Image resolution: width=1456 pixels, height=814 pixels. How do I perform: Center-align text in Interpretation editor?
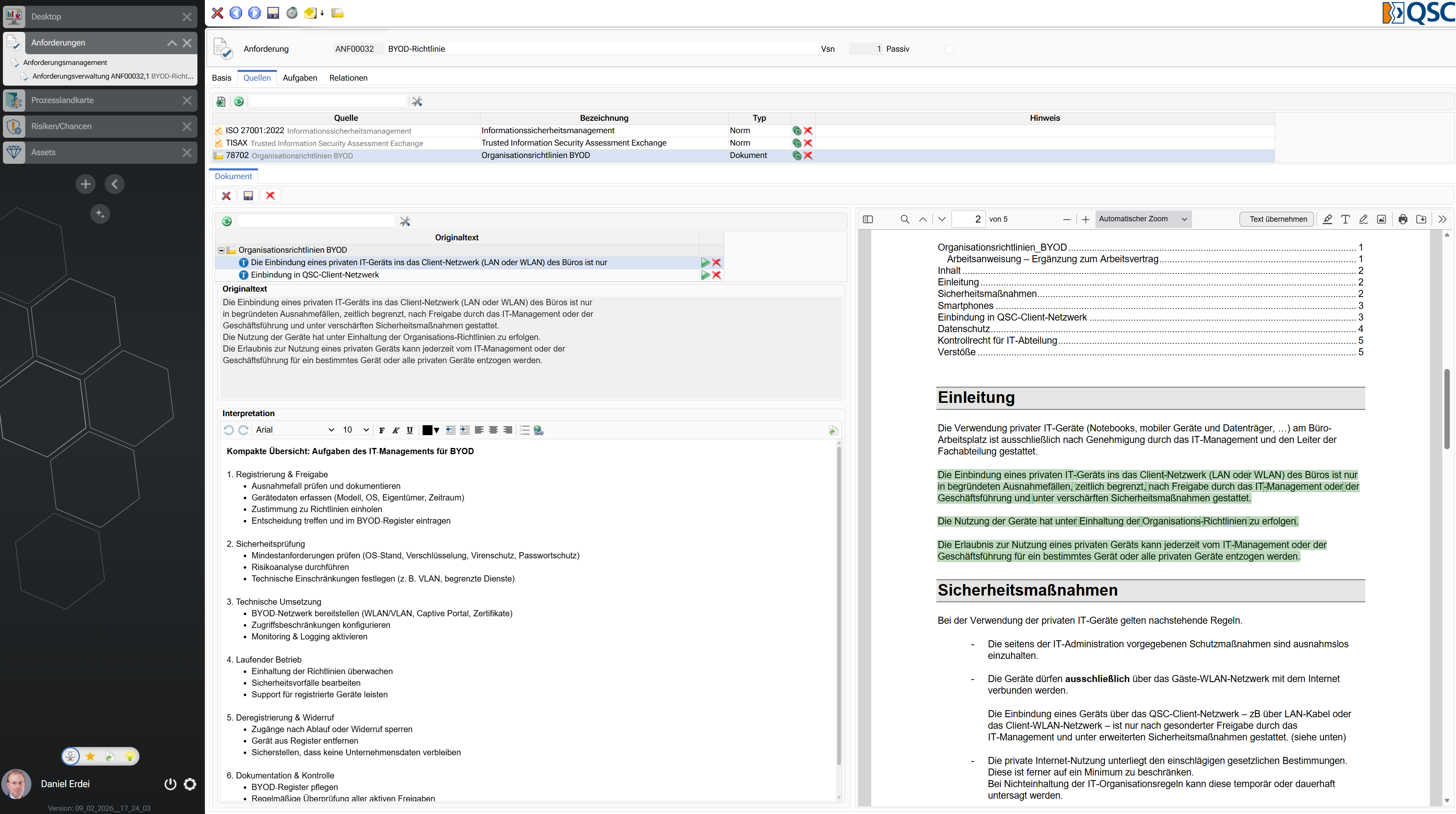point(493,430)
